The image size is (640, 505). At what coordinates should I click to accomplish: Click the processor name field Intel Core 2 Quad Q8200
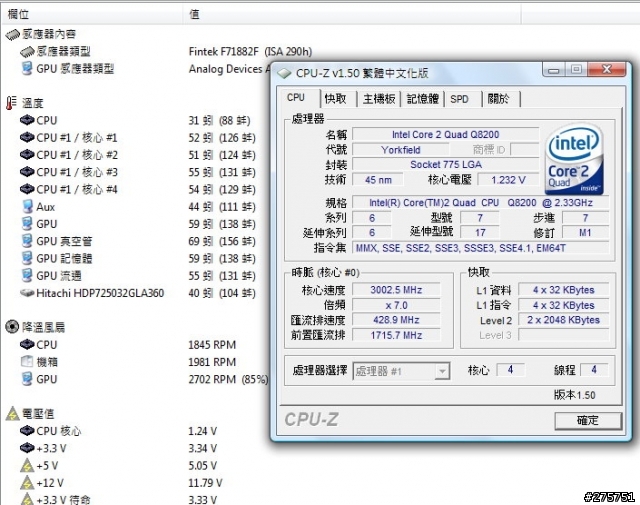tap(445, 134)
